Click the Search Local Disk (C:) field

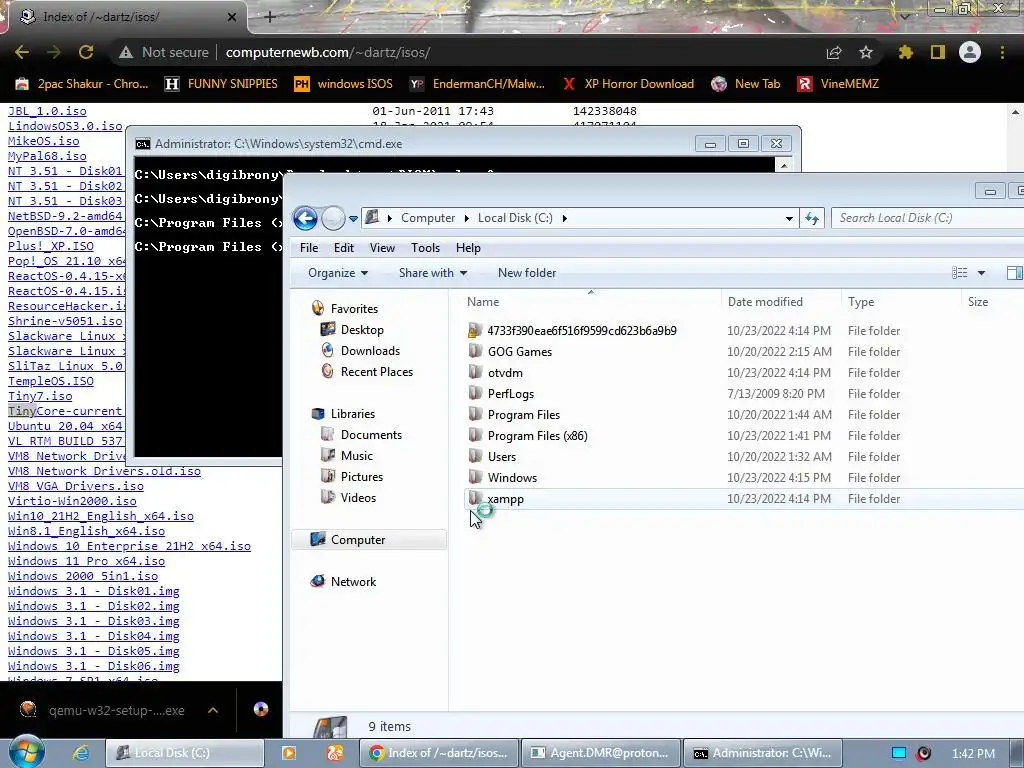927,218
